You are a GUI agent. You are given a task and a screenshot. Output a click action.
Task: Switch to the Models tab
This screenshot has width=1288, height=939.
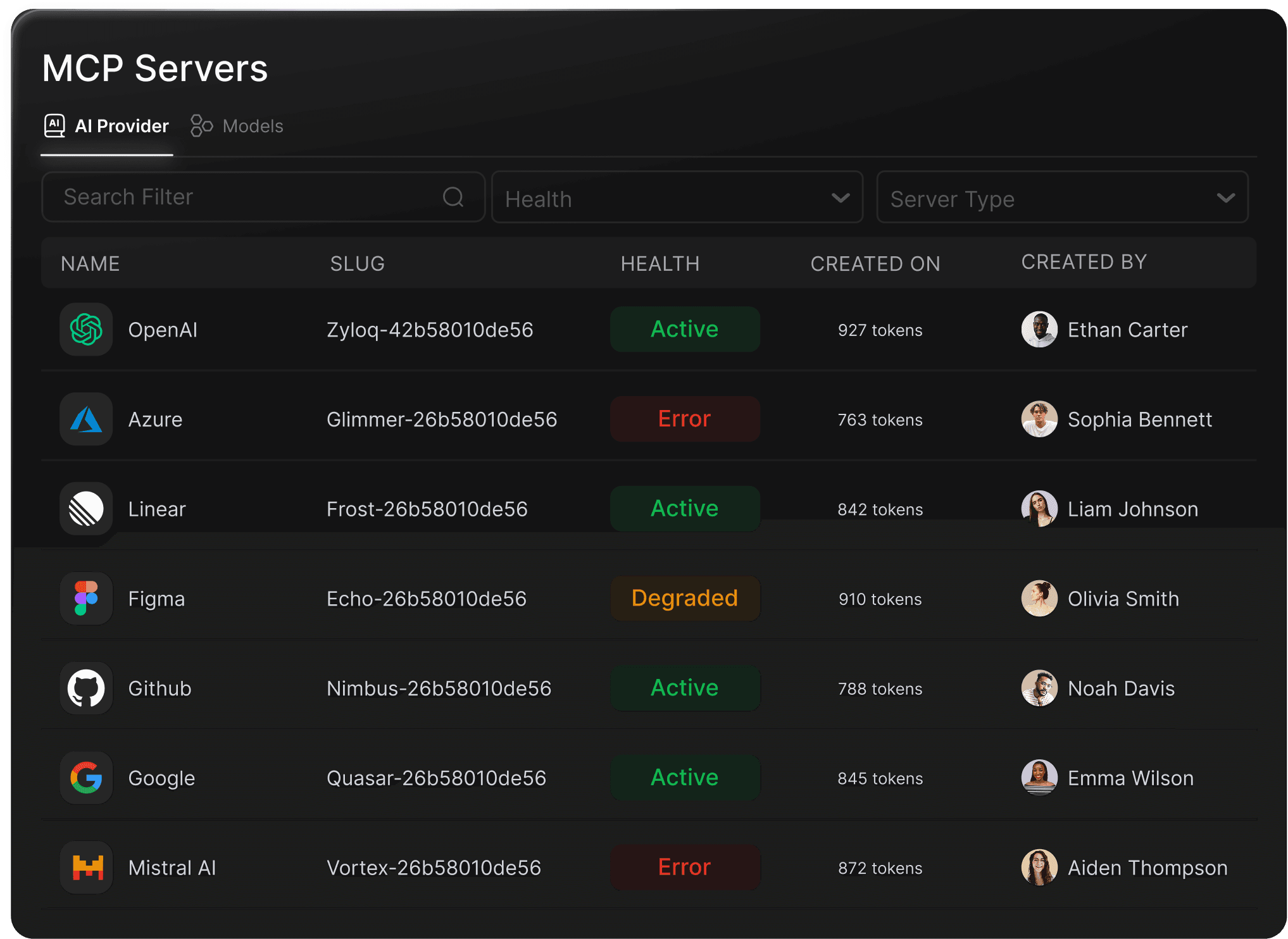[x=237, y=126]
